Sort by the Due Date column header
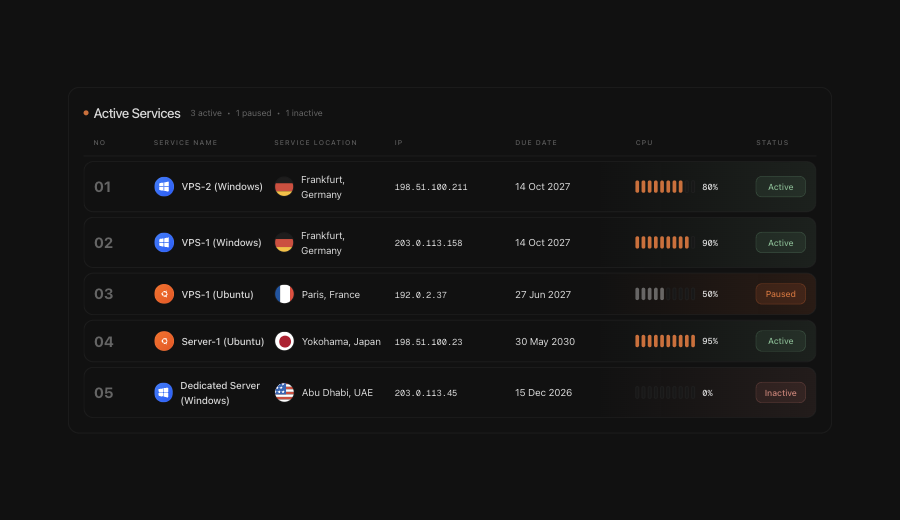900x520 pixels. [x=536, y=142]
